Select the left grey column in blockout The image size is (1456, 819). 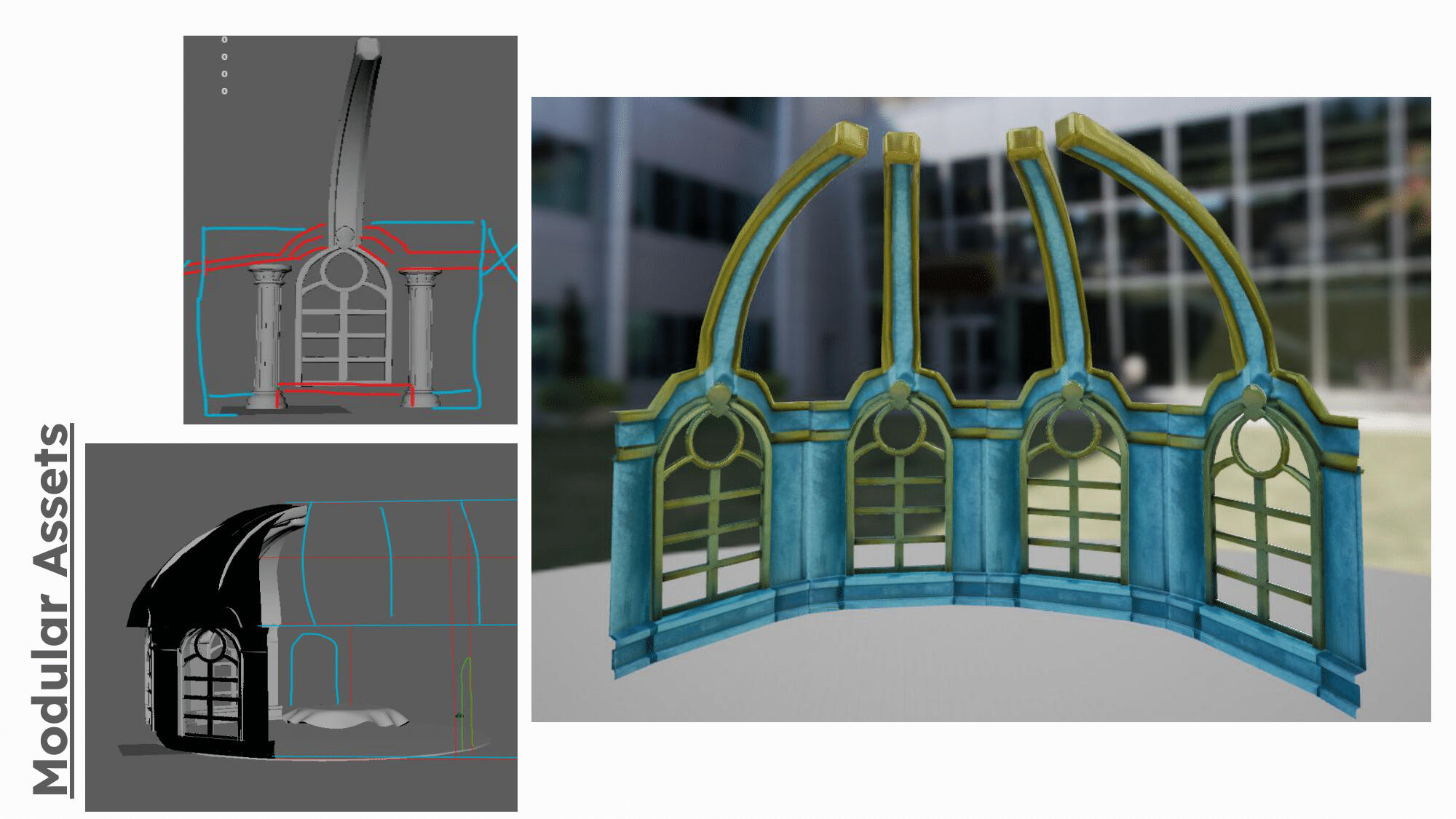tap(267, 336)
